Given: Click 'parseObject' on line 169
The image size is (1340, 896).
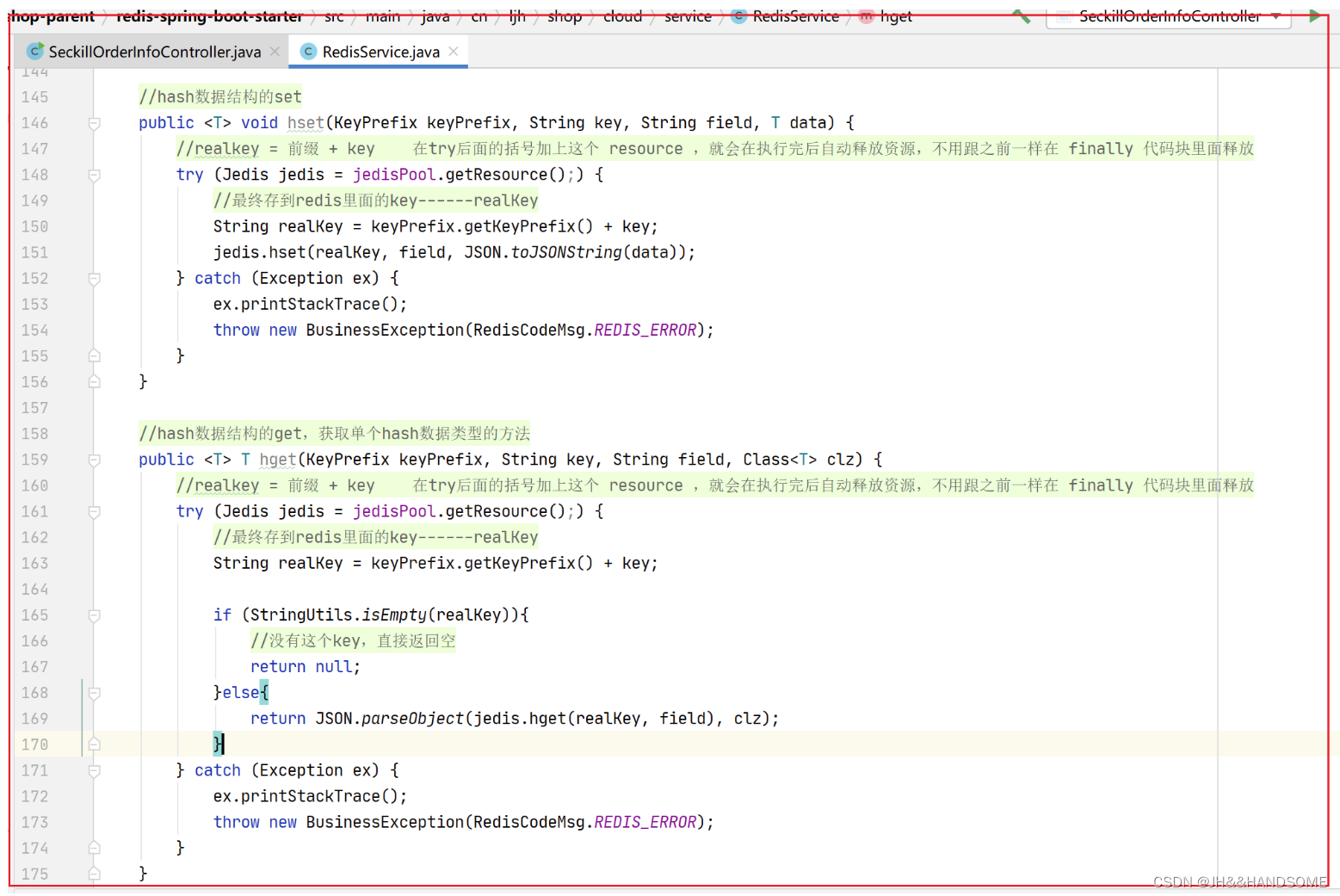Looking at the screenshot, I should point(413,719).
